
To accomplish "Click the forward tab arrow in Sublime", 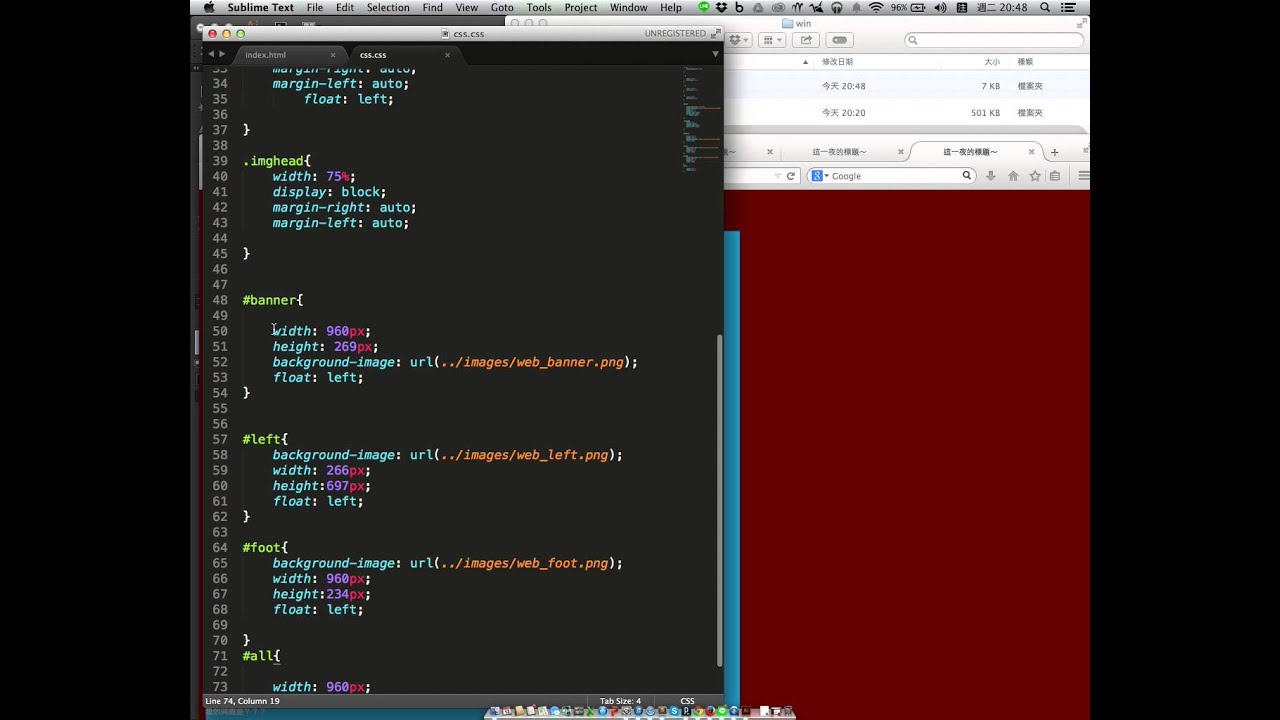I will (222, 54).
